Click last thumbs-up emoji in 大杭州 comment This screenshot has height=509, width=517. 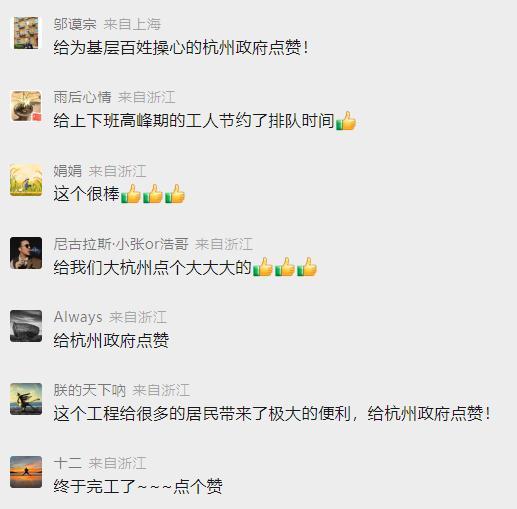coord(307,267)
